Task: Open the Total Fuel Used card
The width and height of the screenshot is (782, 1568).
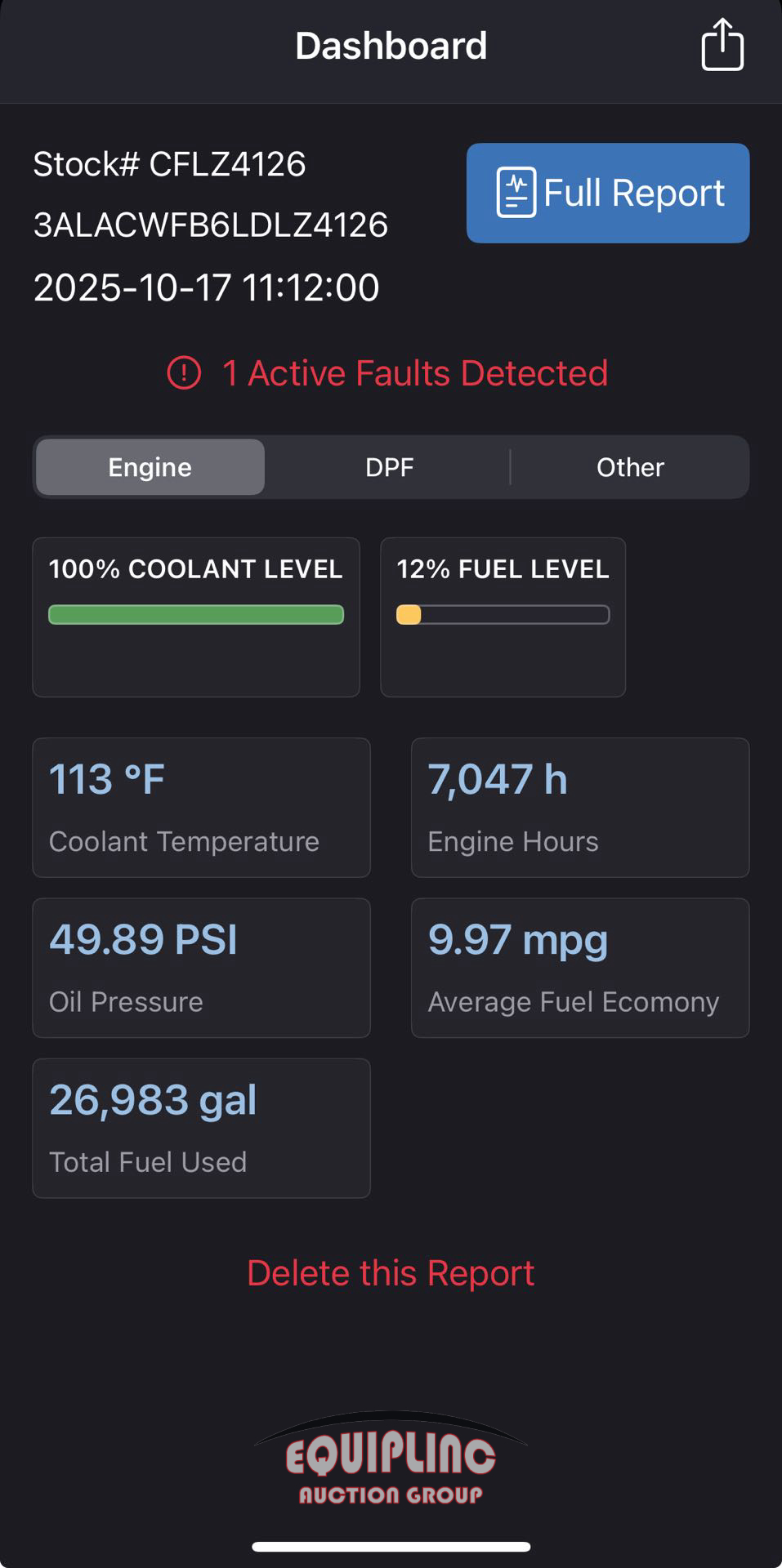Action: (x=201, y=1128)
